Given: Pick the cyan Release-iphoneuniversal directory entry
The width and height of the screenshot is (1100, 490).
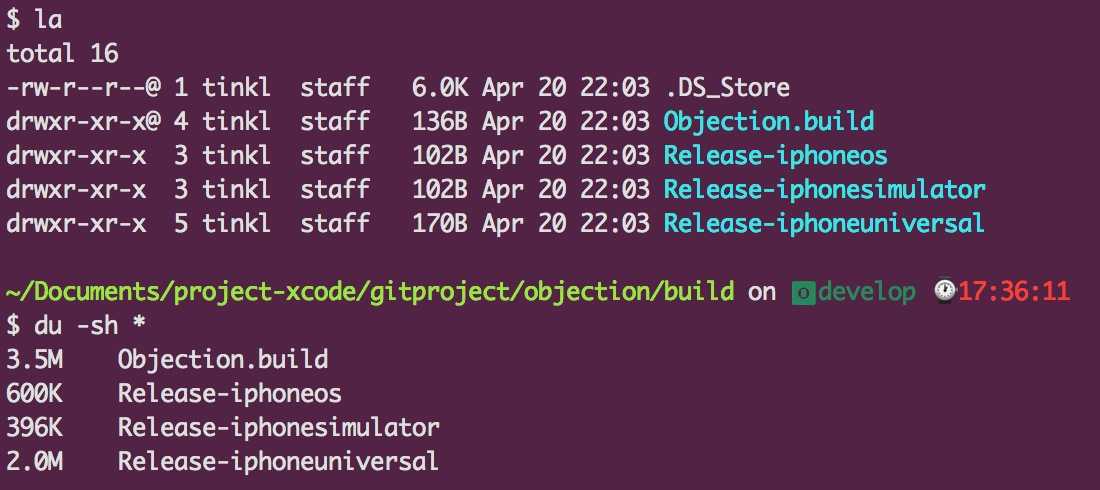Looking at the screenshot, I should (x=824, y=222).
